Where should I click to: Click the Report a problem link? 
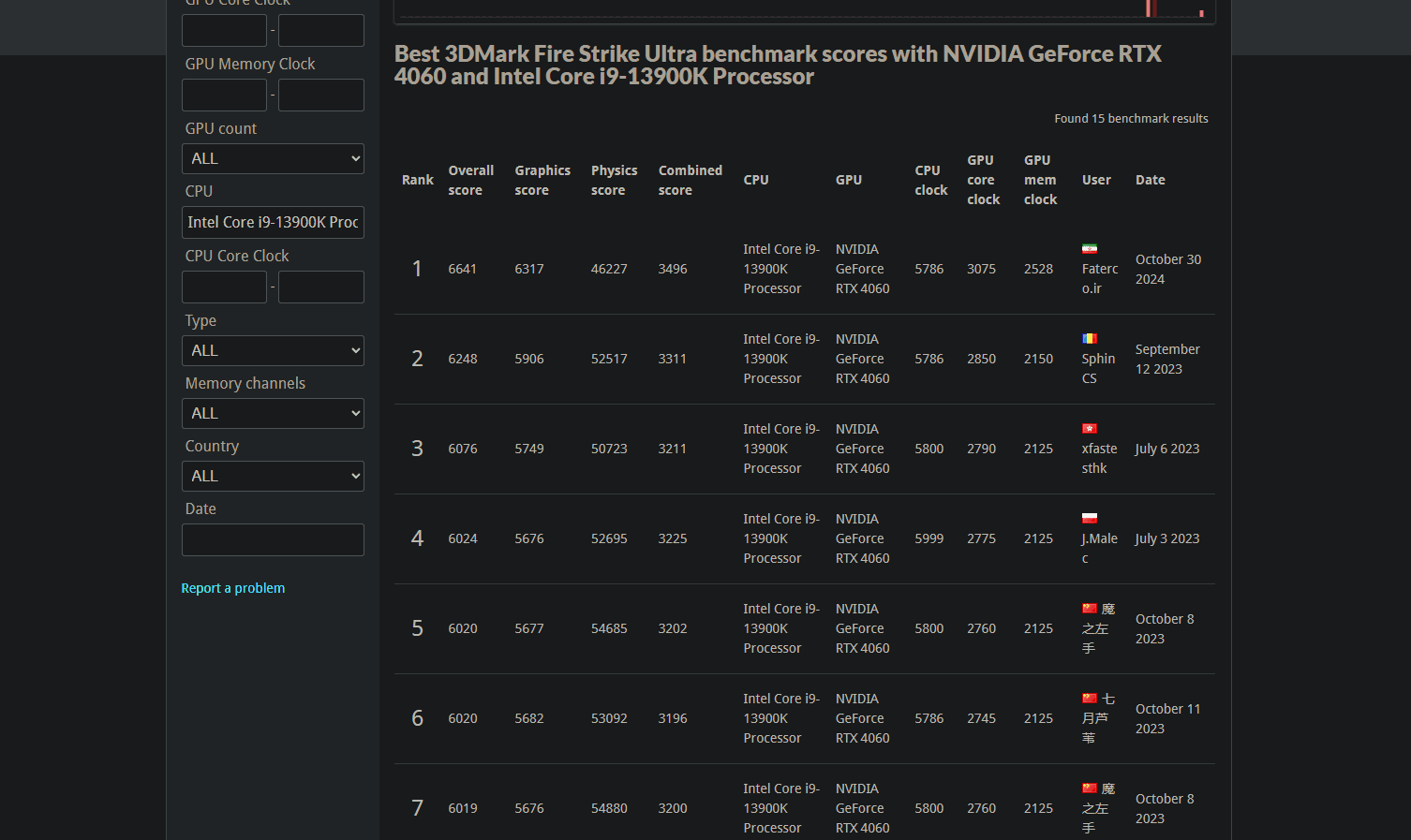click(x=232, y=588)
